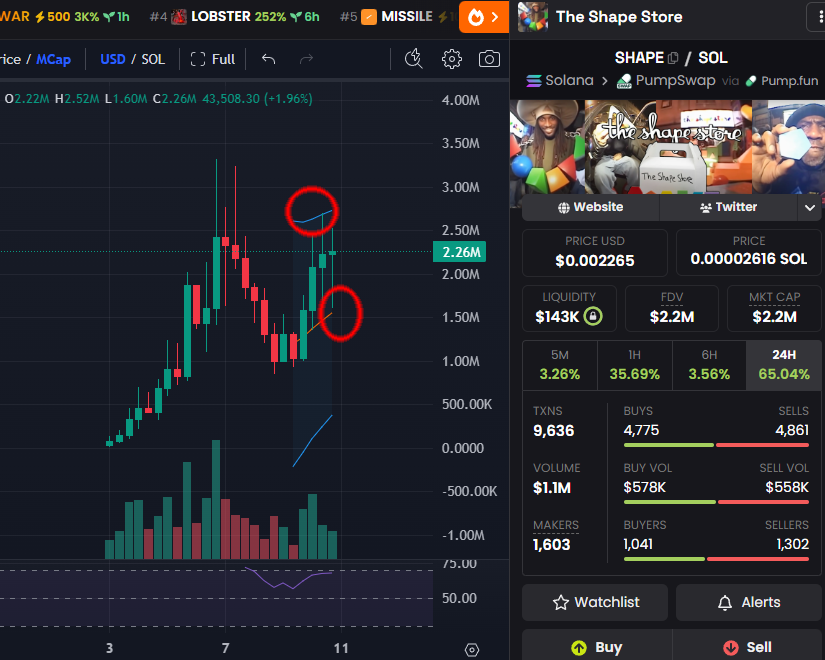Click the VOLUME value $1.1M
Screen dimensions: 825x660
click(552, 488)
